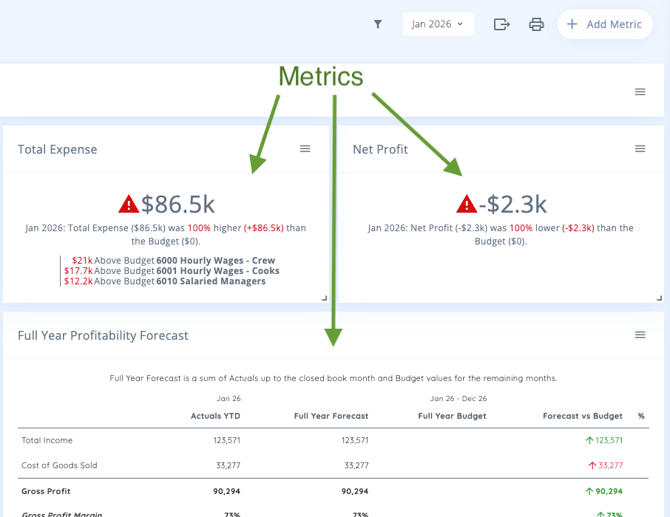The width and height of the screenshot is (670, 517).
Task: Open Full Year Profitability Forecast menu
Action: (640, 335)
